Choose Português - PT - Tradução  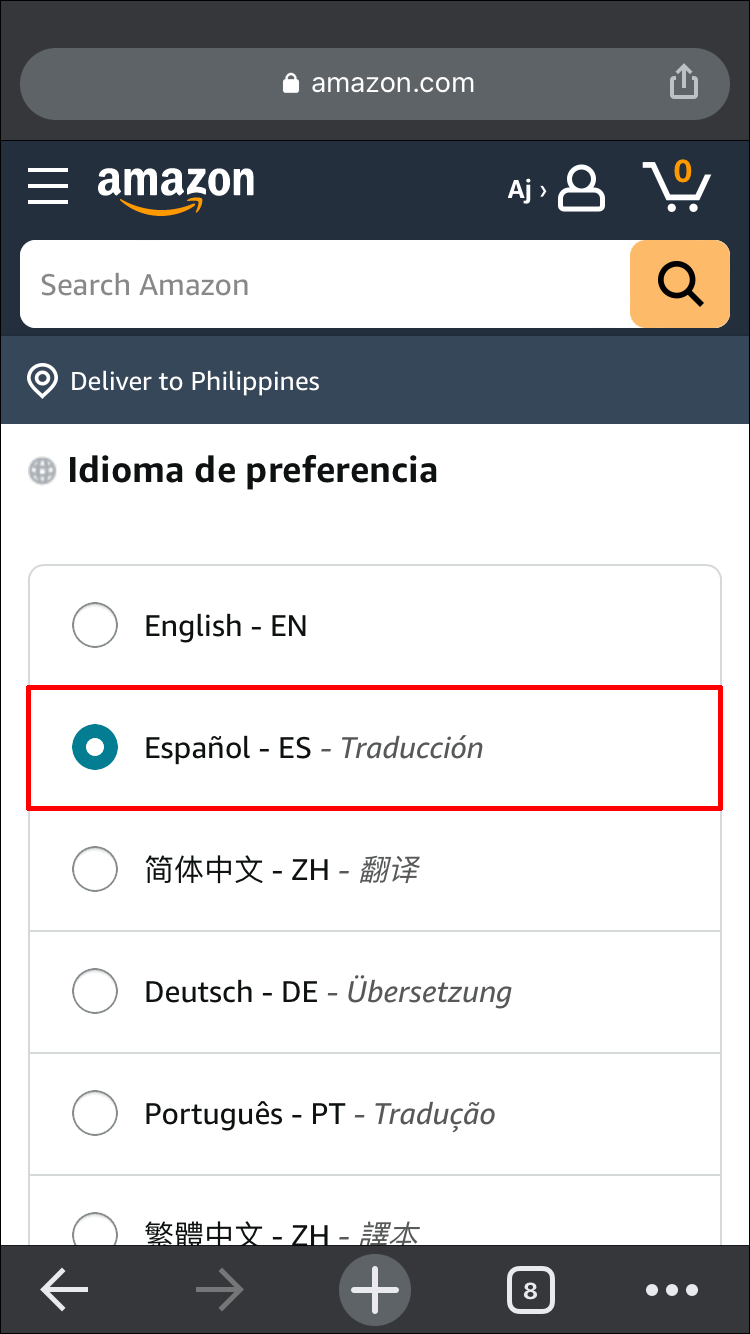pos(95,1113)
